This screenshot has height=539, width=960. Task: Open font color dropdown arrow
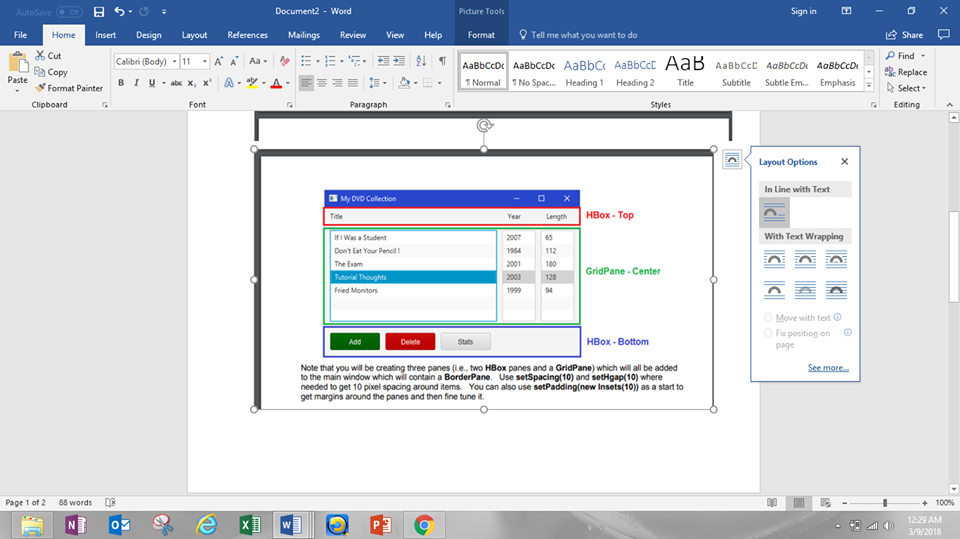click(x=288, y=83)
